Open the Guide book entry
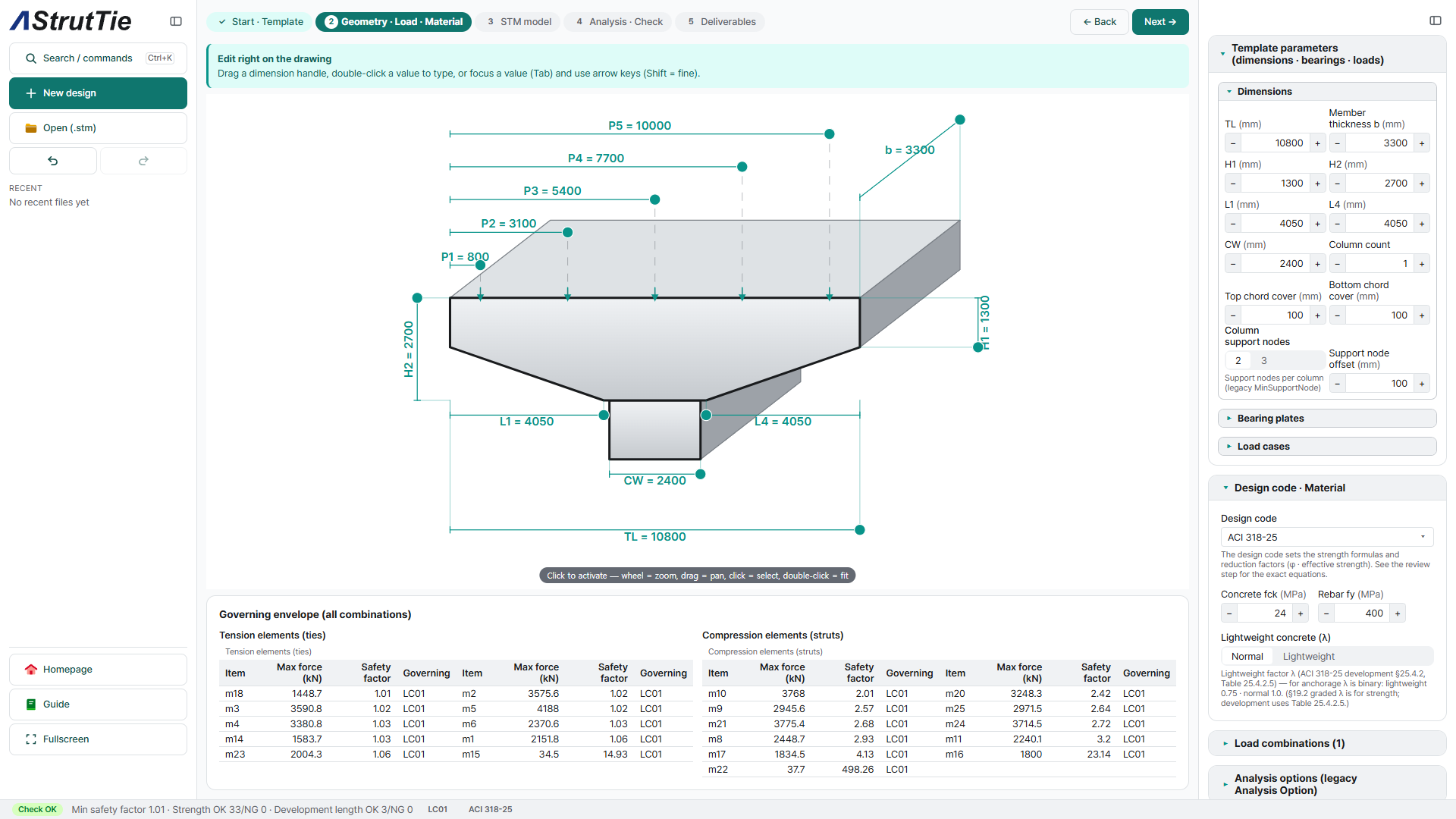1456x819 pixels. pyautogui.click(x=98, y=704)
